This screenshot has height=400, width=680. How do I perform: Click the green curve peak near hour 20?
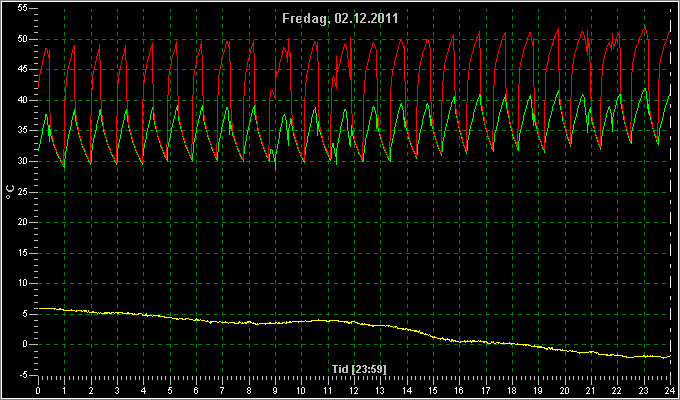coord(557,91)
